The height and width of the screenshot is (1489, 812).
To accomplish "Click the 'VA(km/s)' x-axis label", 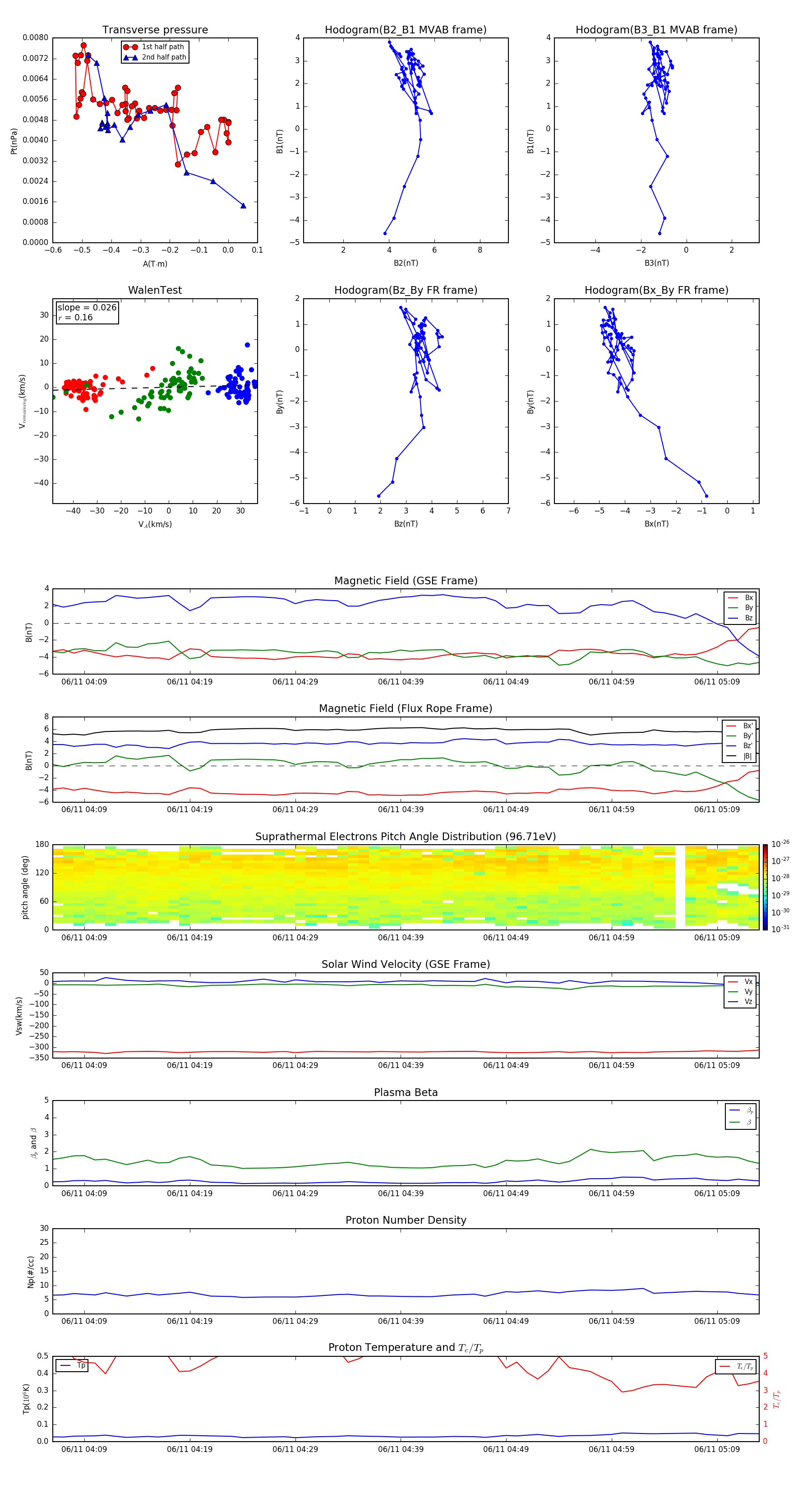I will (x=155, y=525).
